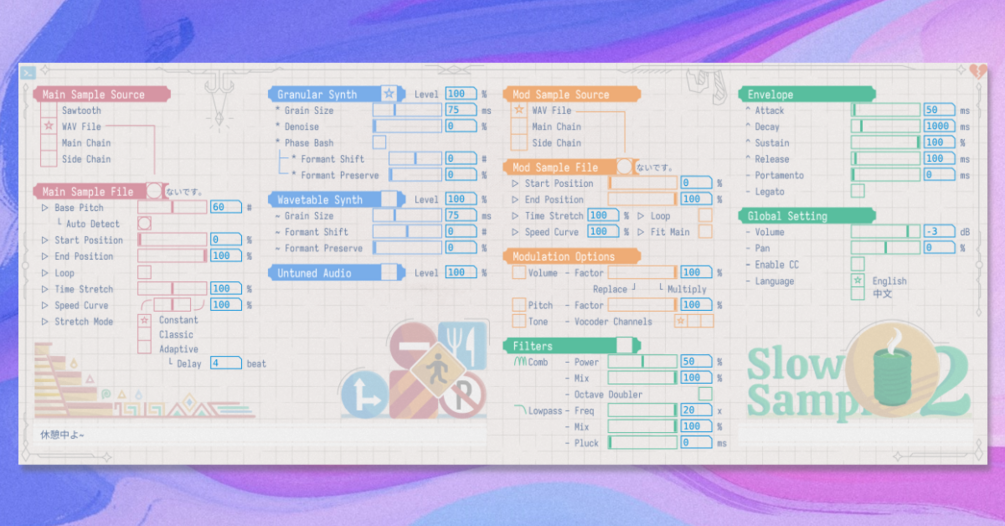Screen dimensions: 1005x526
Task: Enable the Enable CC checkbox
Action: [858, 264]
